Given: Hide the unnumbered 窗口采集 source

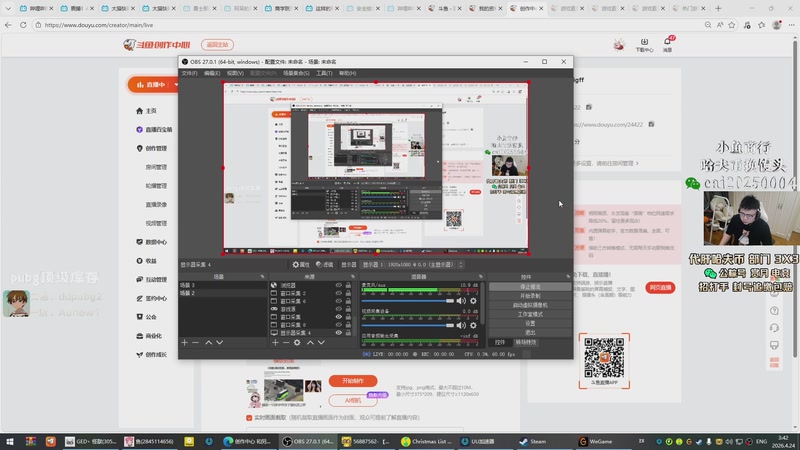Looking at the screenshot, I should 338,317.
